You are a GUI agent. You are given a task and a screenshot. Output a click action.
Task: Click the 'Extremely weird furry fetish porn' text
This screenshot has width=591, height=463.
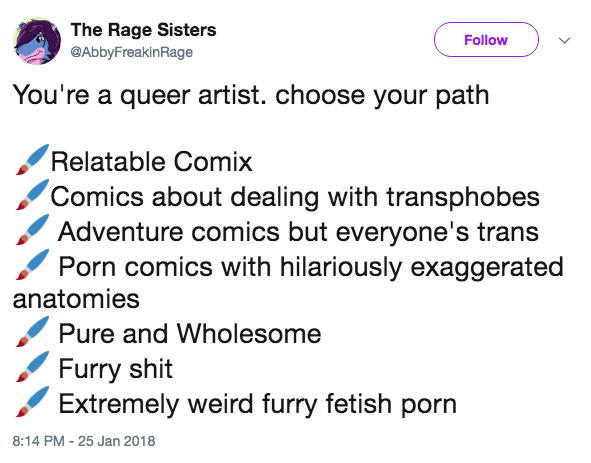[x=257, y=404]
